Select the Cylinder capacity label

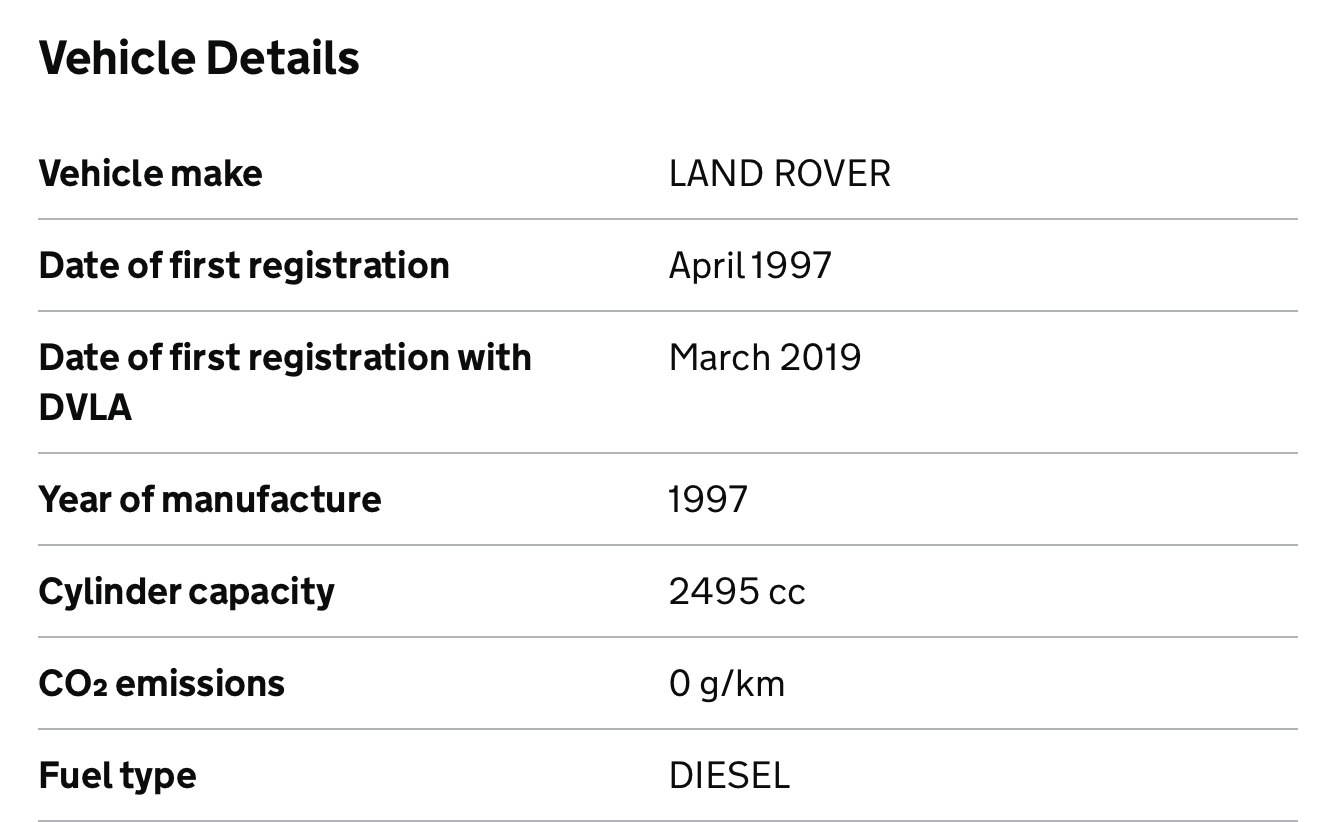pos(187,592)
